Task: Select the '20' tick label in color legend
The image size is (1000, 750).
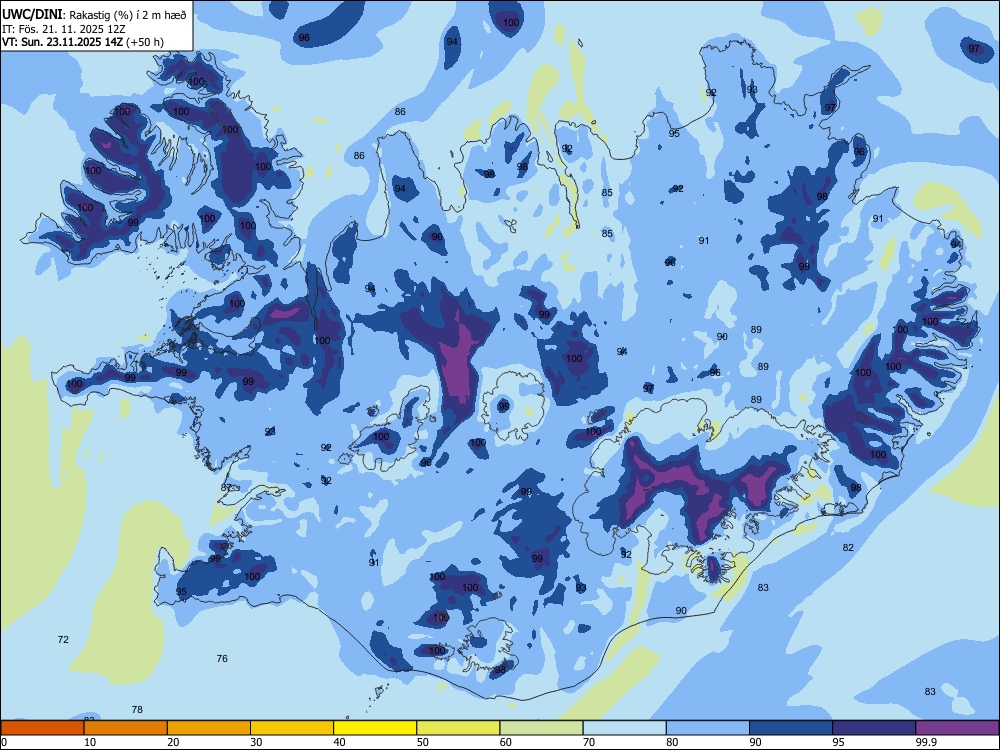Action: click(173, 742)
